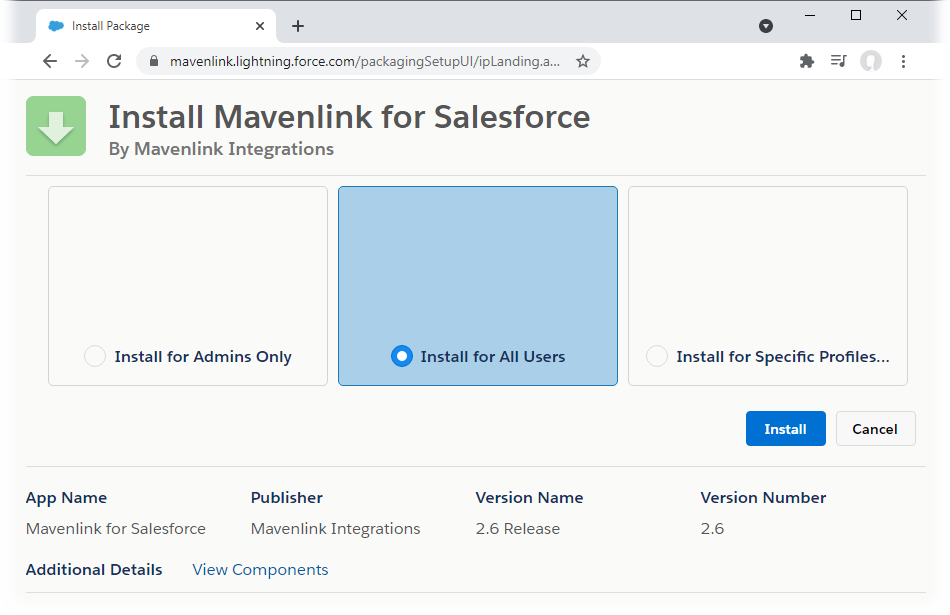This screenshot has width=950, height=615.
Task: Switch to the Install Package tab
Action: click(140, 26)
